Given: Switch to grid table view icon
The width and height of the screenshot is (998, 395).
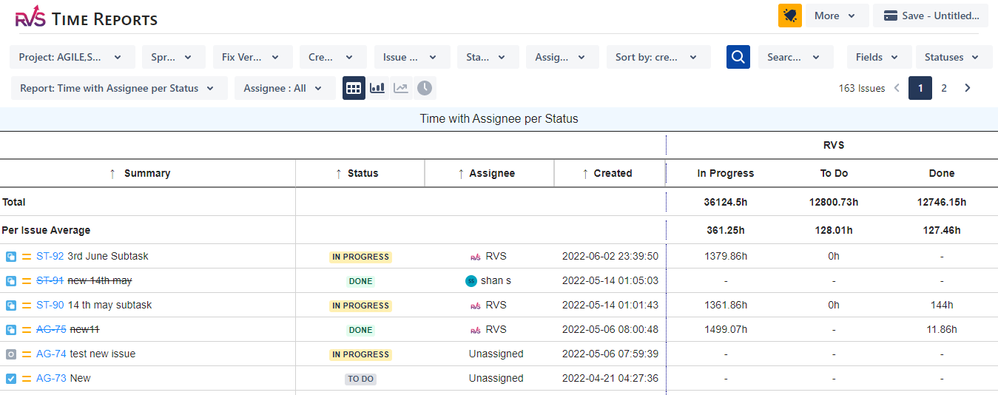Looking at the screenshot, I should (354, 88).
